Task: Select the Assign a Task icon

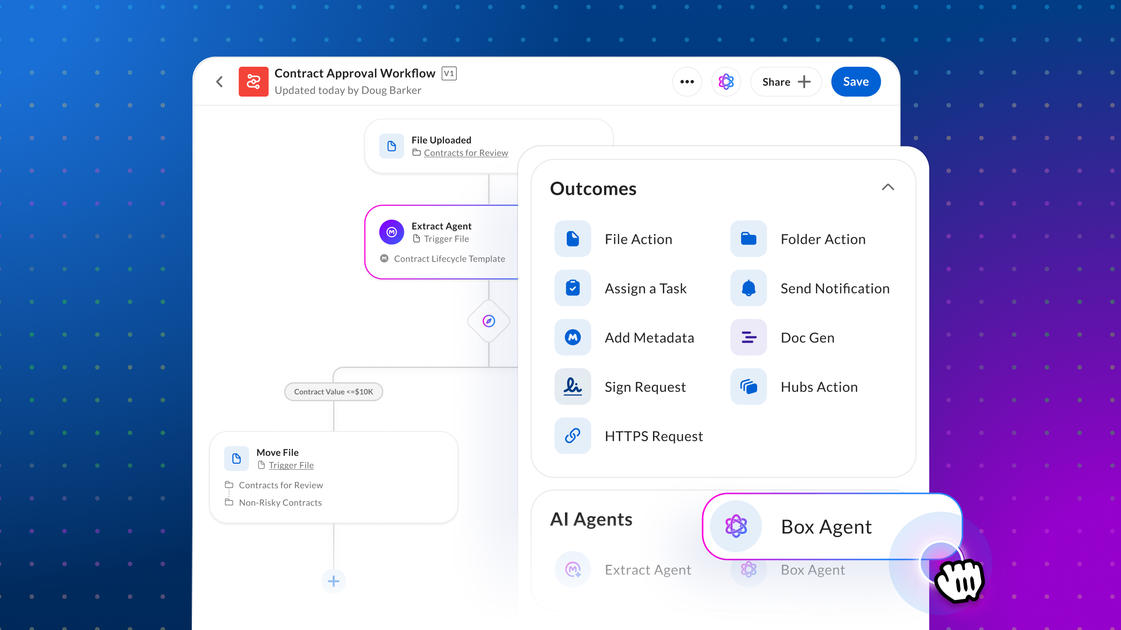Action: coord(573,288)
